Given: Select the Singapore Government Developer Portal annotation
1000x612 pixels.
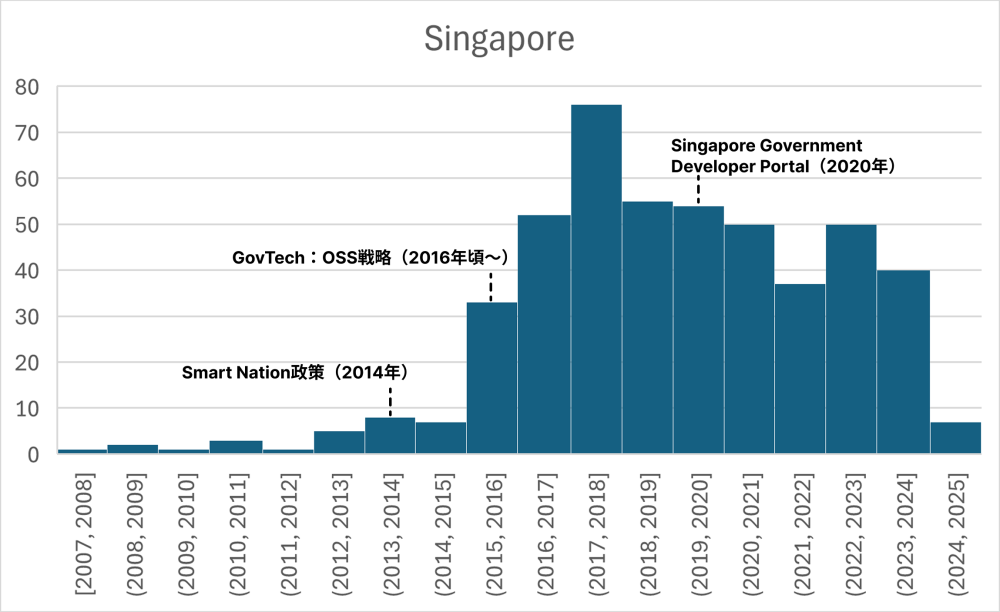Looking at the screenshot, I should pos(782,156).
